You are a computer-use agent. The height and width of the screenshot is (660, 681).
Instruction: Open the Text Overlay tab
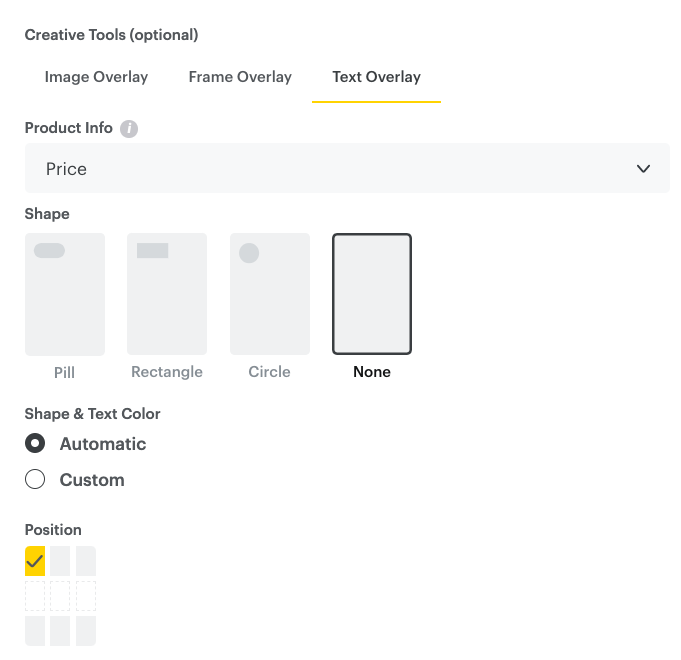point(376,77)
